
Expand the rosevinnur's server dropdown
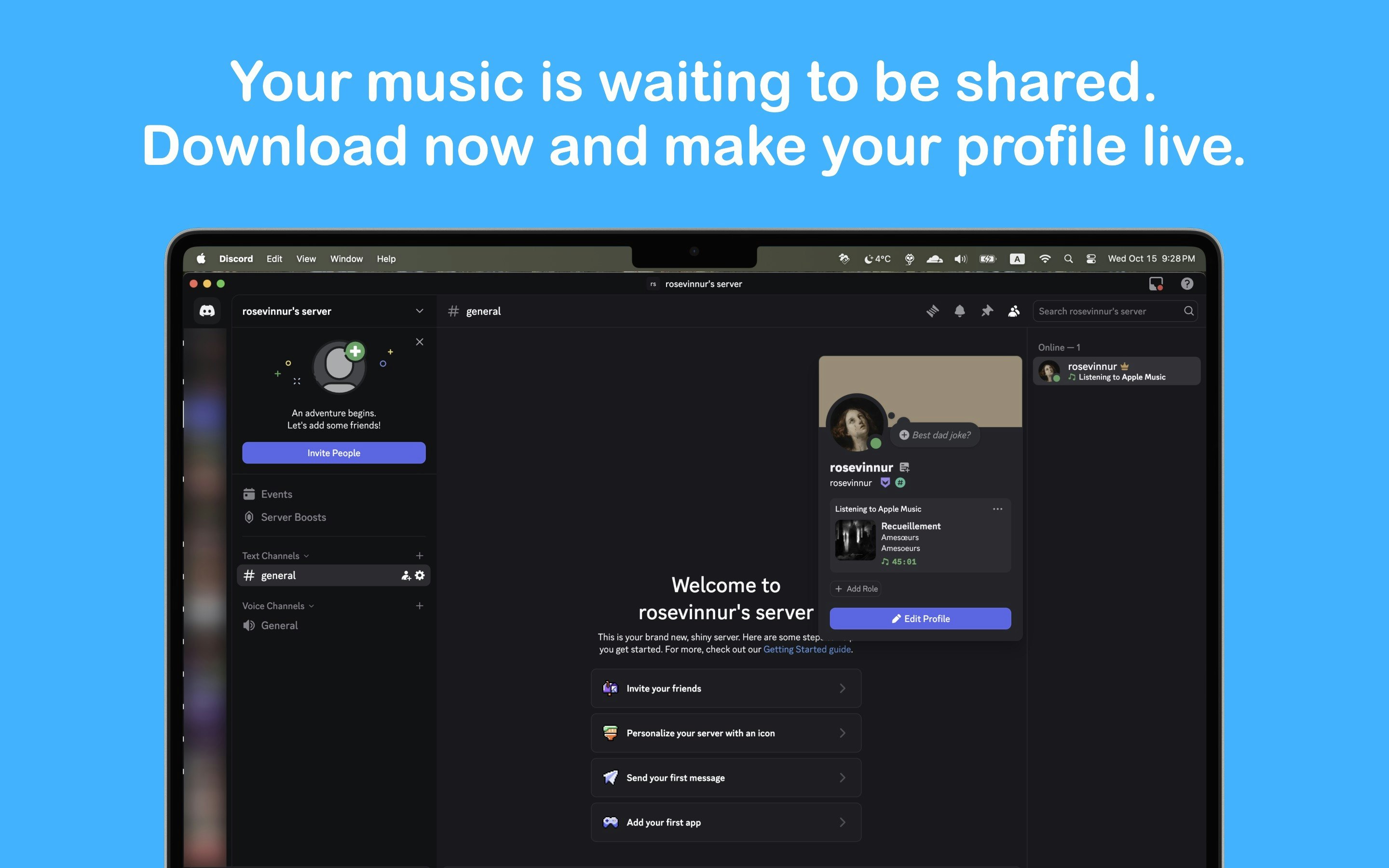(420, 311)
